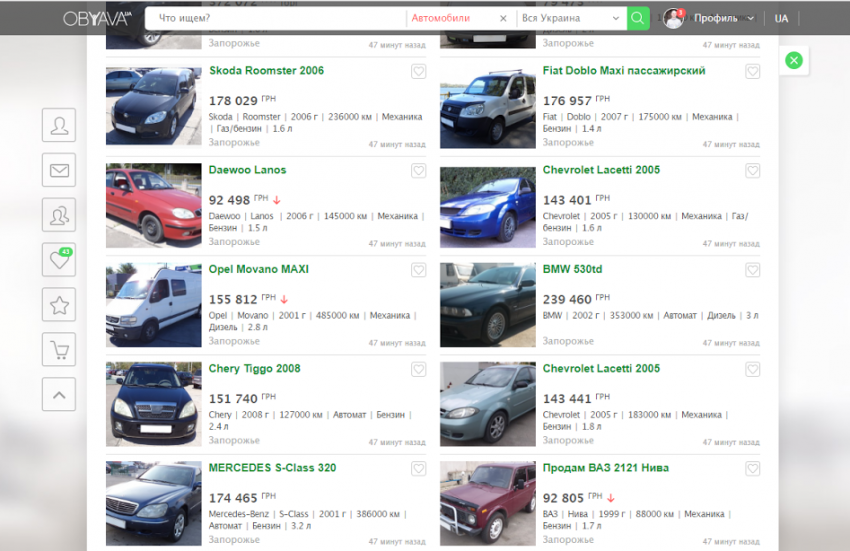Click the black Skoda Roomster photo
This screenshot has width=850, height=551.
click(x=153, y=106)
